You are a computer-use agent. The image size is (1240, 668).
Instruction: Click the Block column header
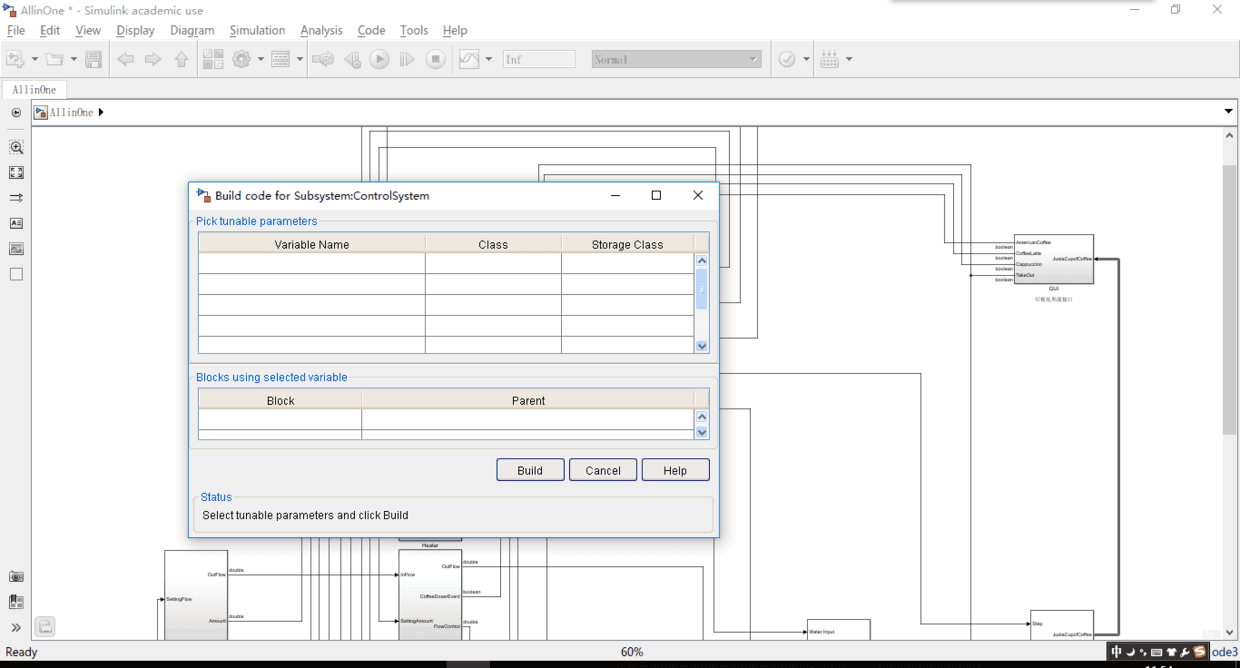[x=280, y=400]
